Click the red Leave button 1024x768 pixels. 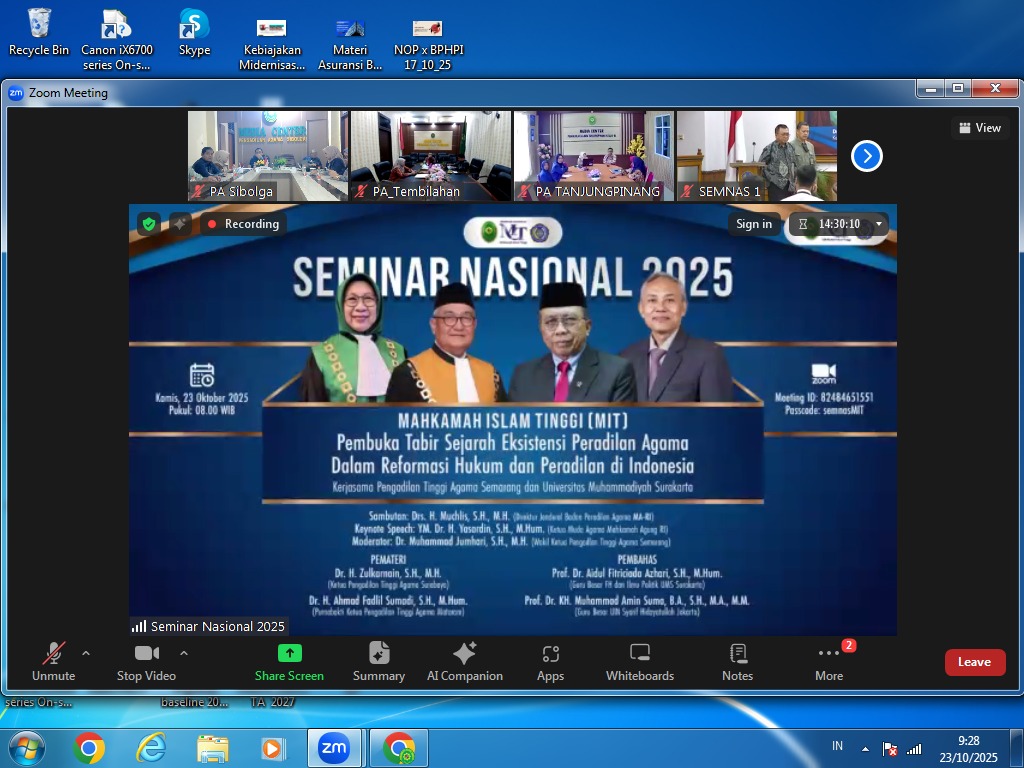point(975,662)
